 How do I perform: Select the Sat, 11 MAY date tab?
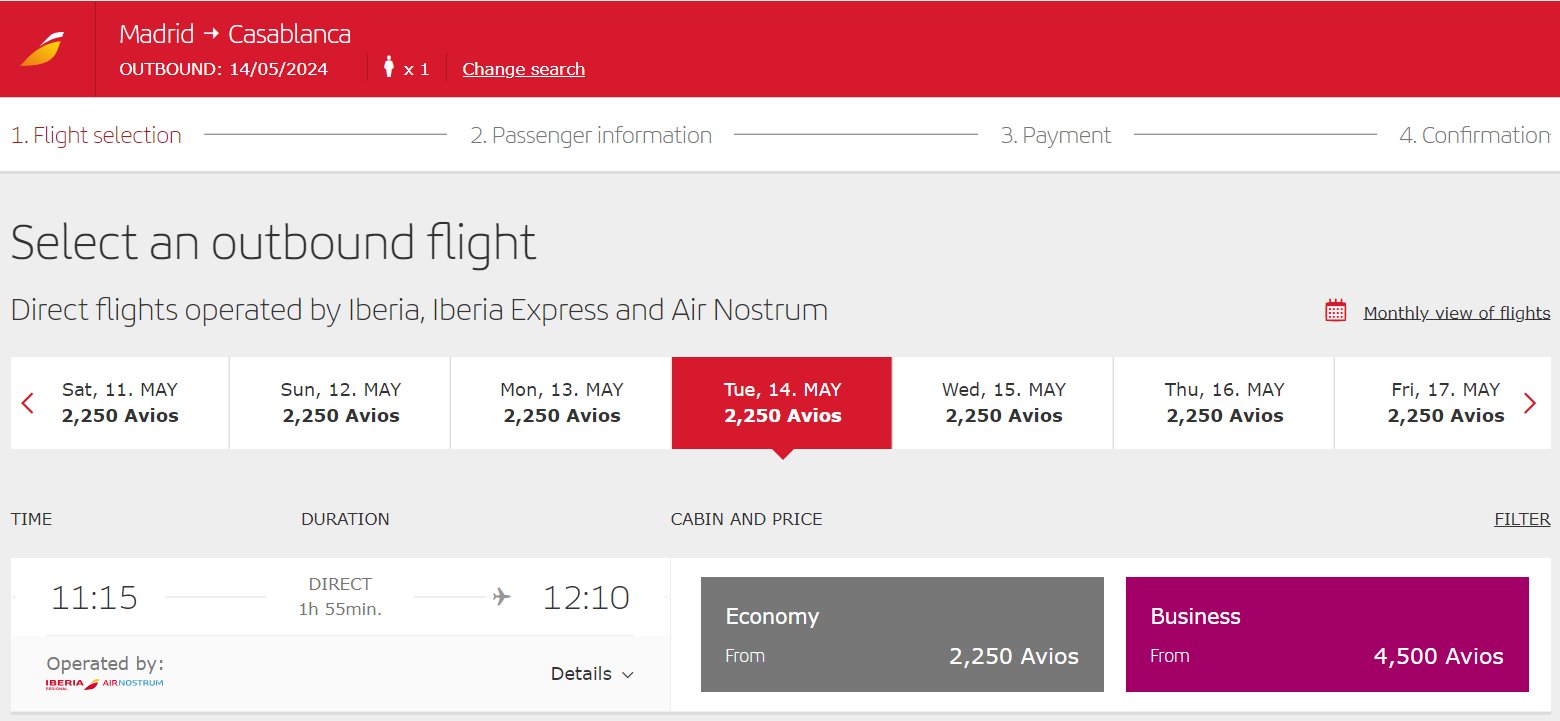coord(120,403)
